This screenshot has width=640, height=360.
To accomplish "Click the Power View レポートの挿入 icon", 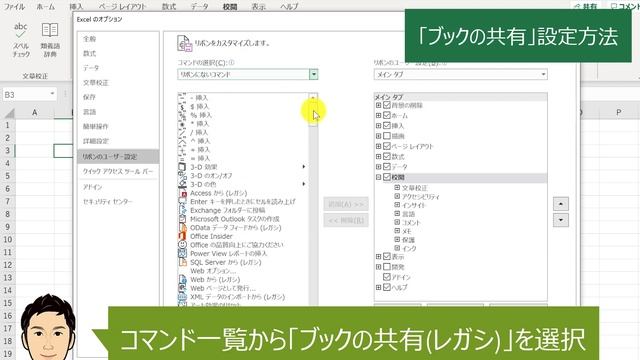I will coord(182,253).
